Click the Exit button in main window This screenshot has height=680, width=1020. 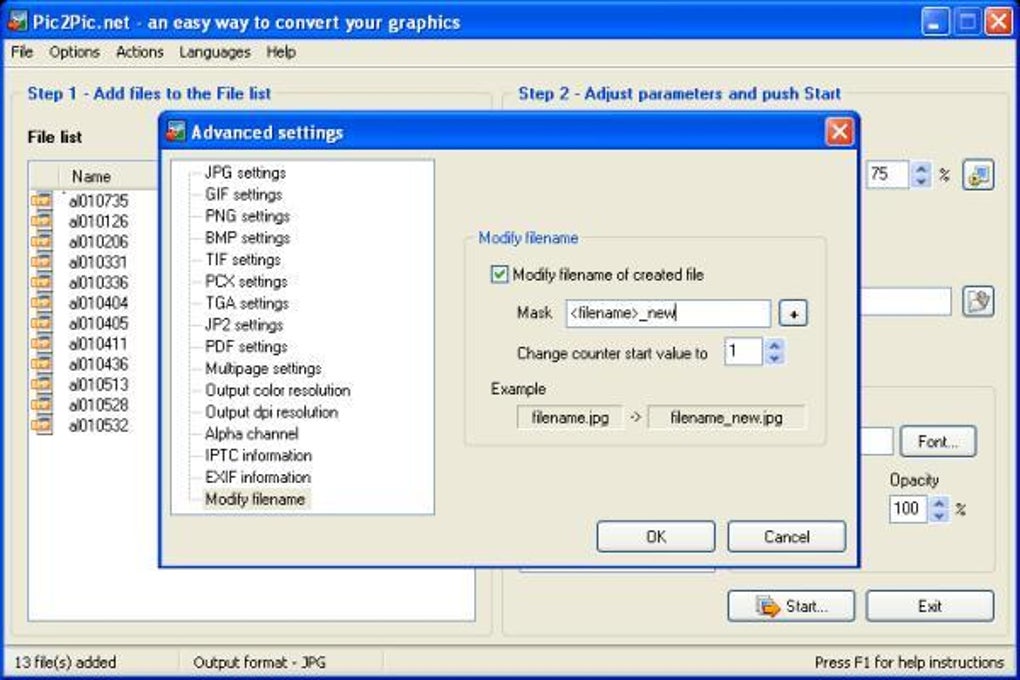(930, 606)
